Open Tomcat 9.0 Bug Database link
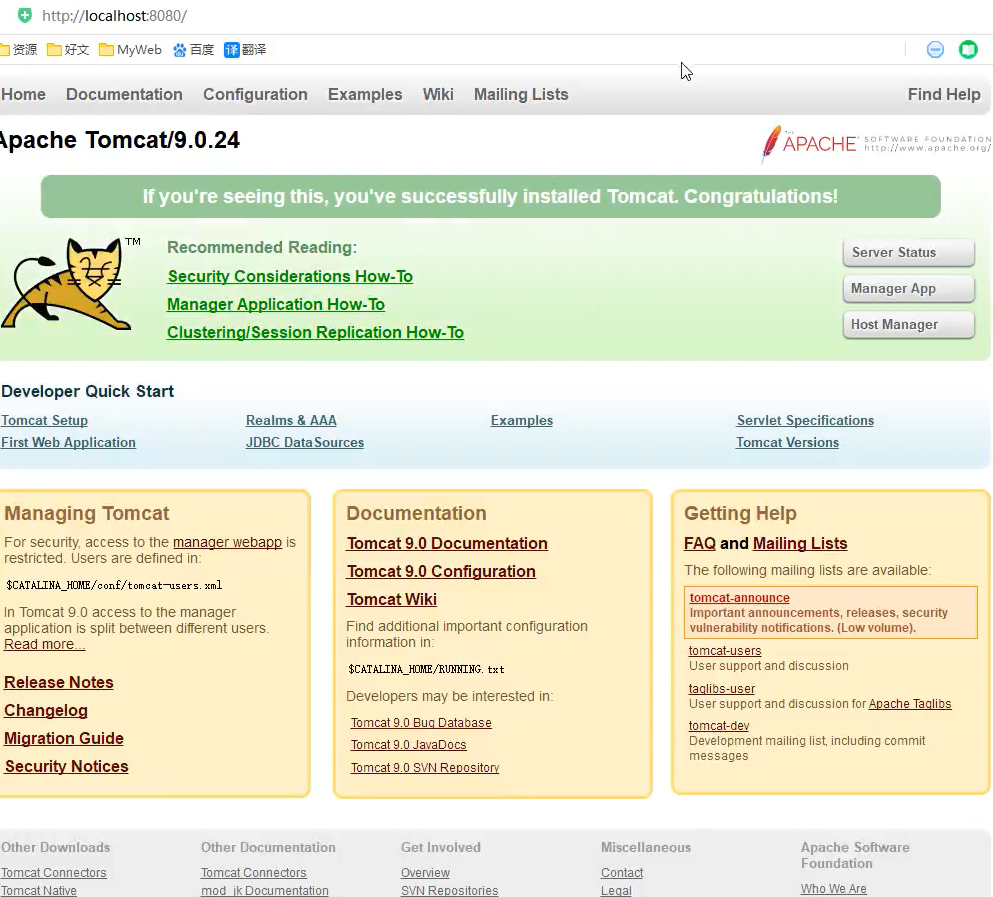 (421, 722)
